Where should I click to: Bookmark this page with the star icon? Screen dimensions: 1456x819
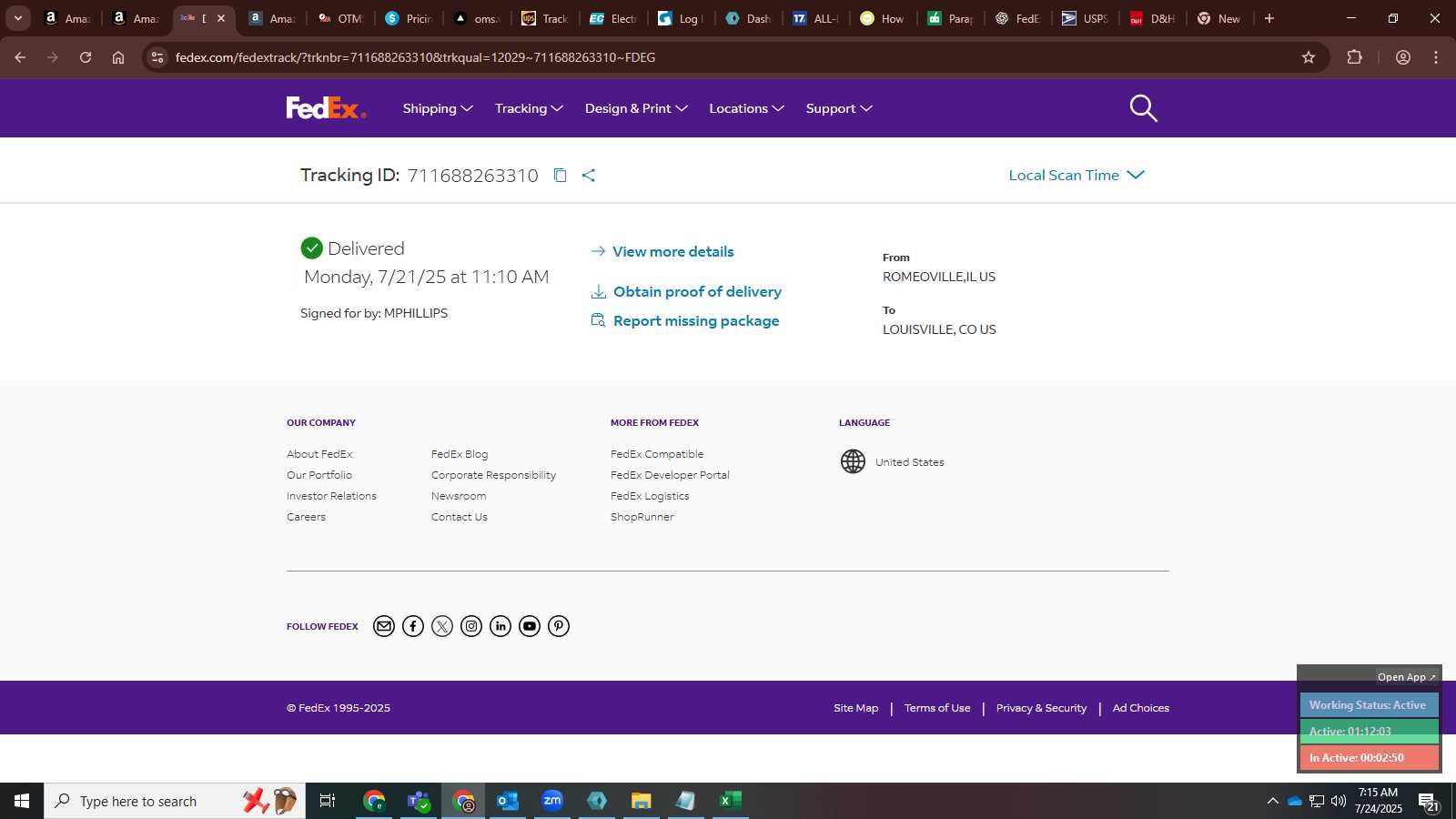coord(1309,57)
